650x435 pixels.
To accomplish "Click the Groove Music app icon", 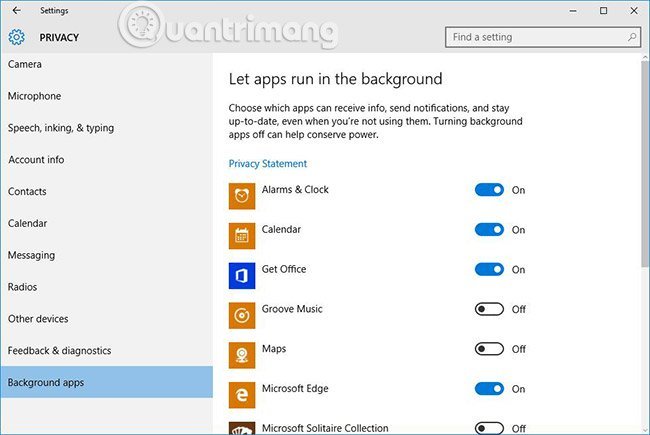I will (x=242, y=316).
